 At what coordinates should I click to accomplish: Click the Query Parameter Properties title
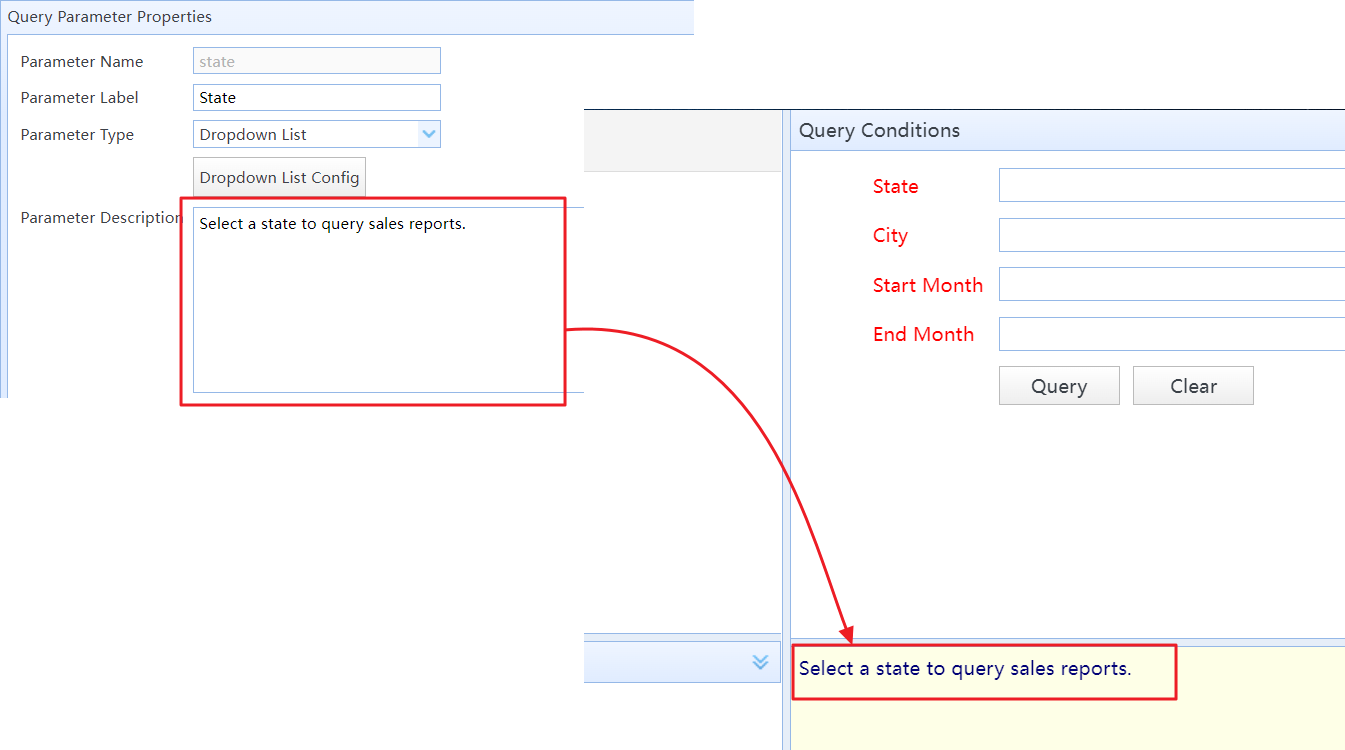(110, 17)
